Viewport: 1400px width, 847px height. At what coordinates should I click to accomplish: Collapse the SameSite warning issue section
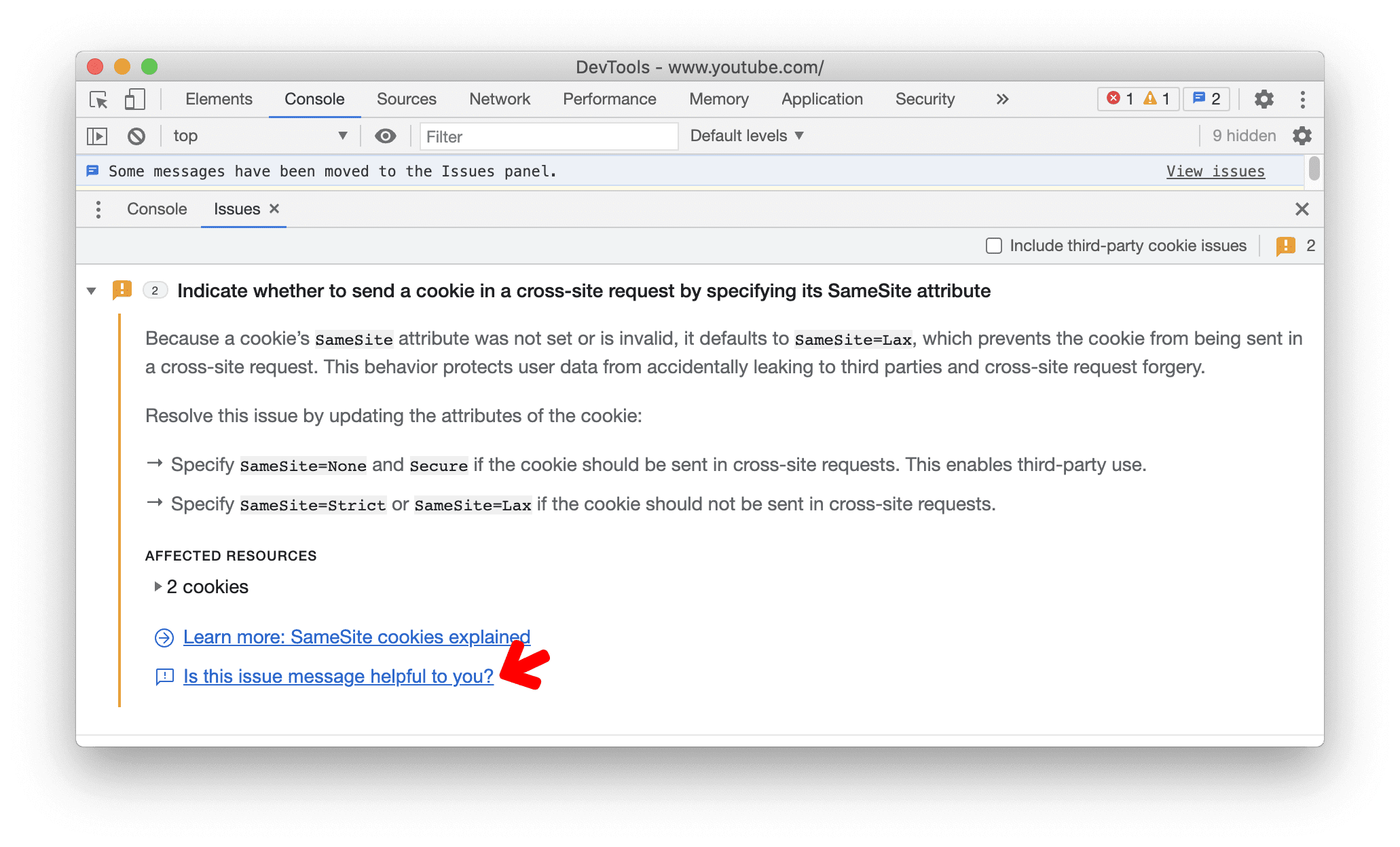pyautogui.click(x=91, y=291)
